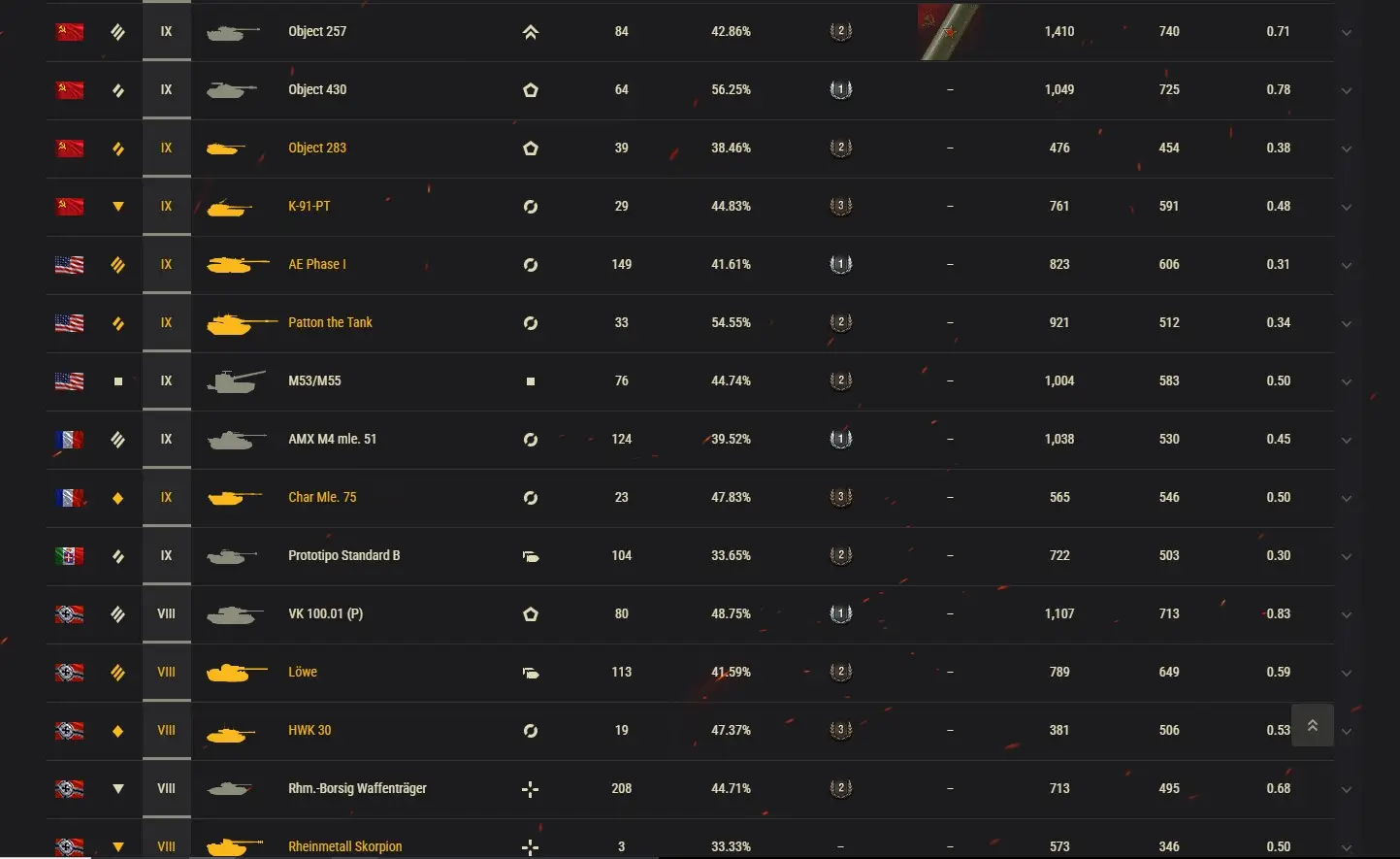Click the USA flag beside AE Phase I
Viewport: 1400px width, 859px height.
click(69, 265)
